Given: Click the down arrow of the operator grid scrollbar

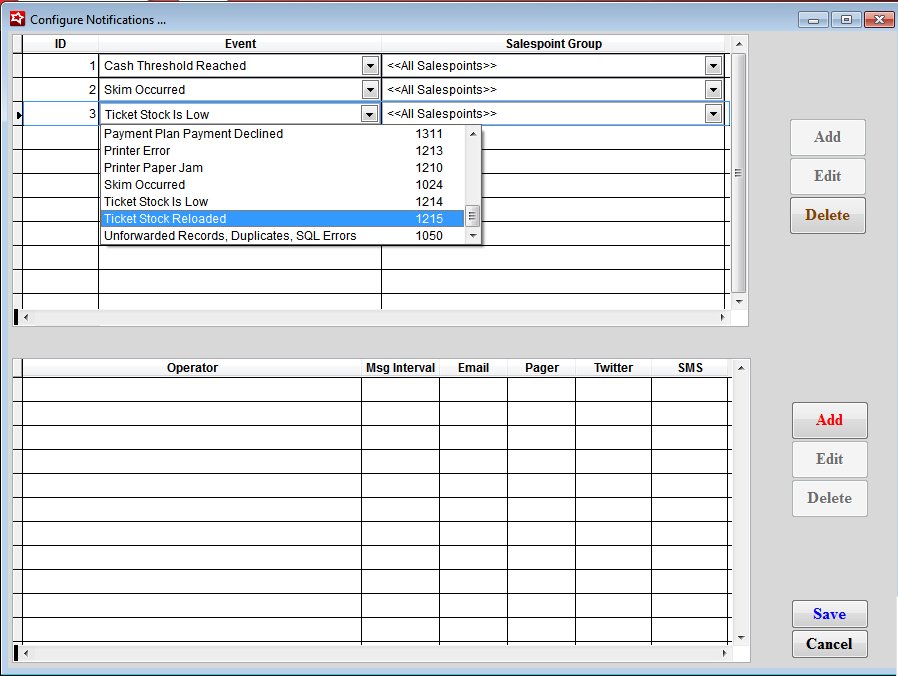Looking at the screenshot, I should point(738,636).
